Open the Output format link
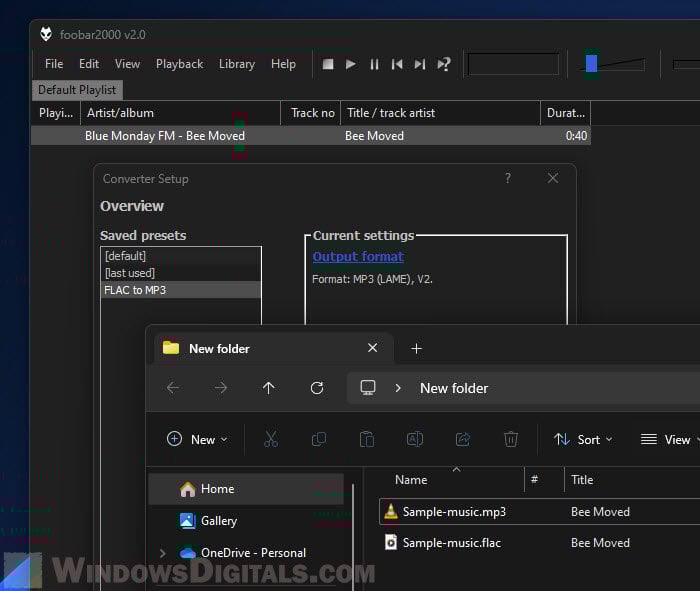The width and height of the screenshot is (700, 591). pyautogui.click(x=358, y=257)
